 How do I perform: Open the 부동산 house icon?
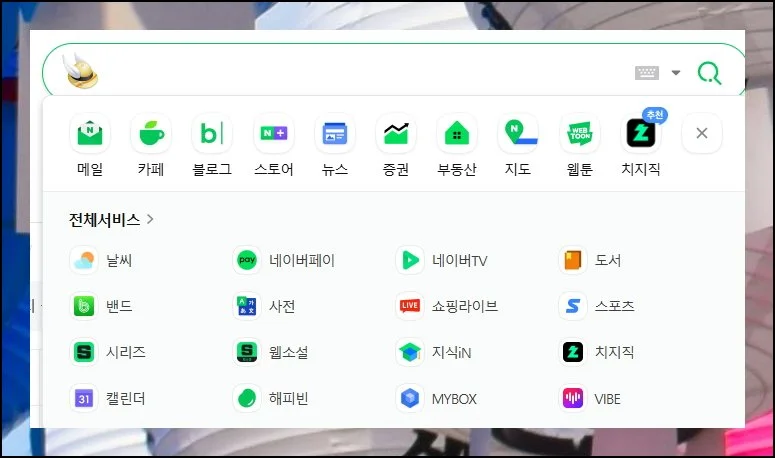pos(457,133)
